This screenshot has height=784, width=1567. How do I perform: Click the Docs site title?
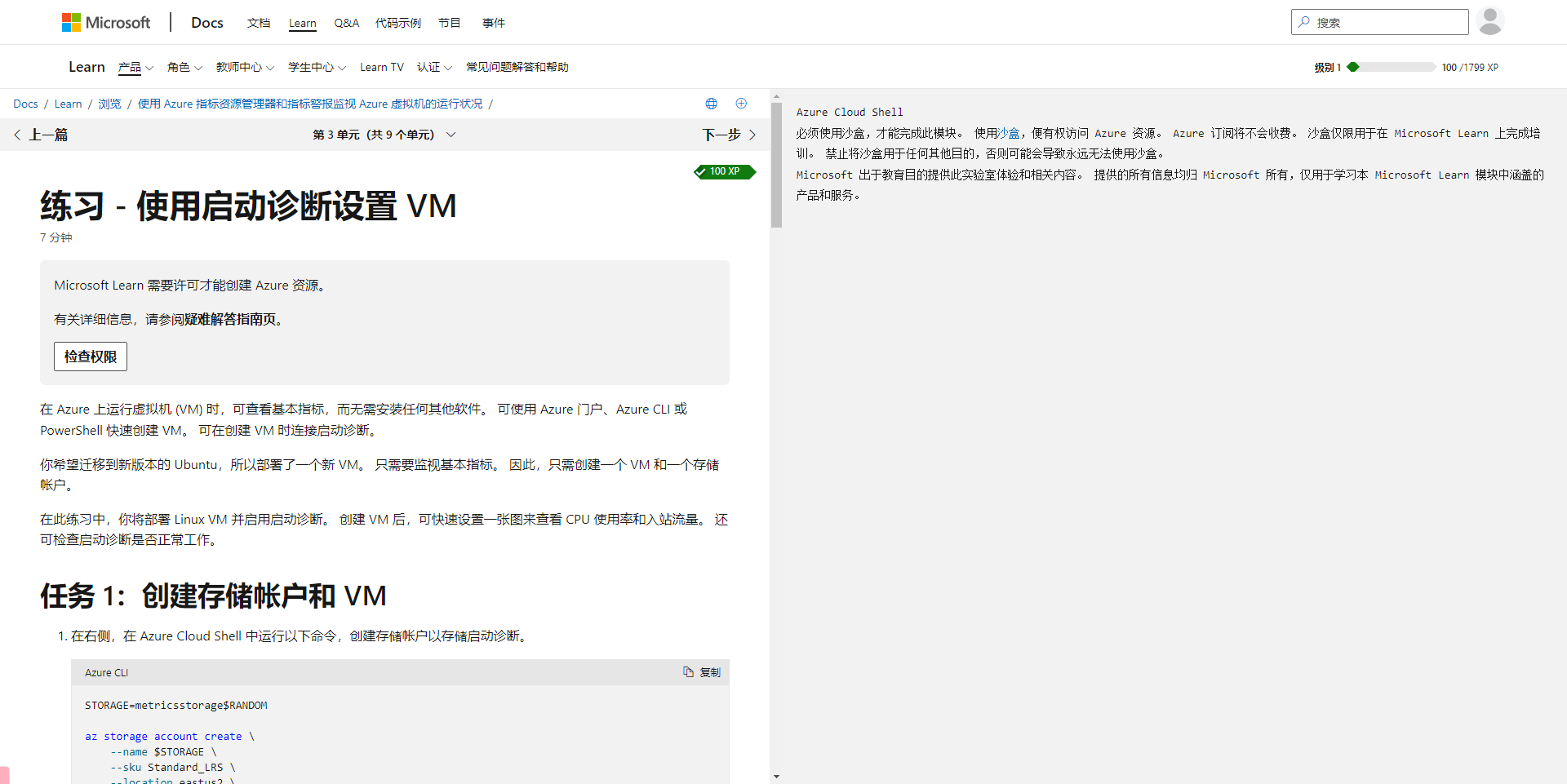pyautogui.click(x=207, y=23)
